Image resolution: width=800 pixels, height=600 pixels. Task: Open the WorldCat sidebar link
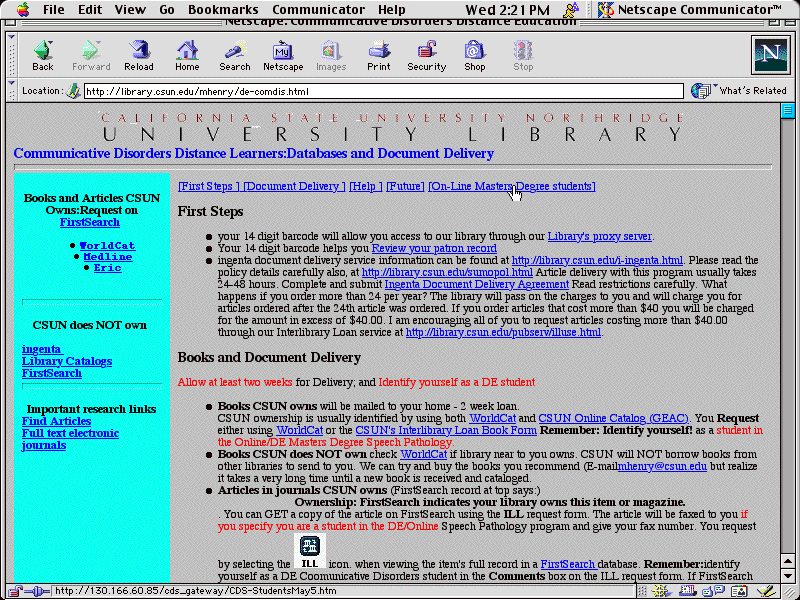(107, 245)
